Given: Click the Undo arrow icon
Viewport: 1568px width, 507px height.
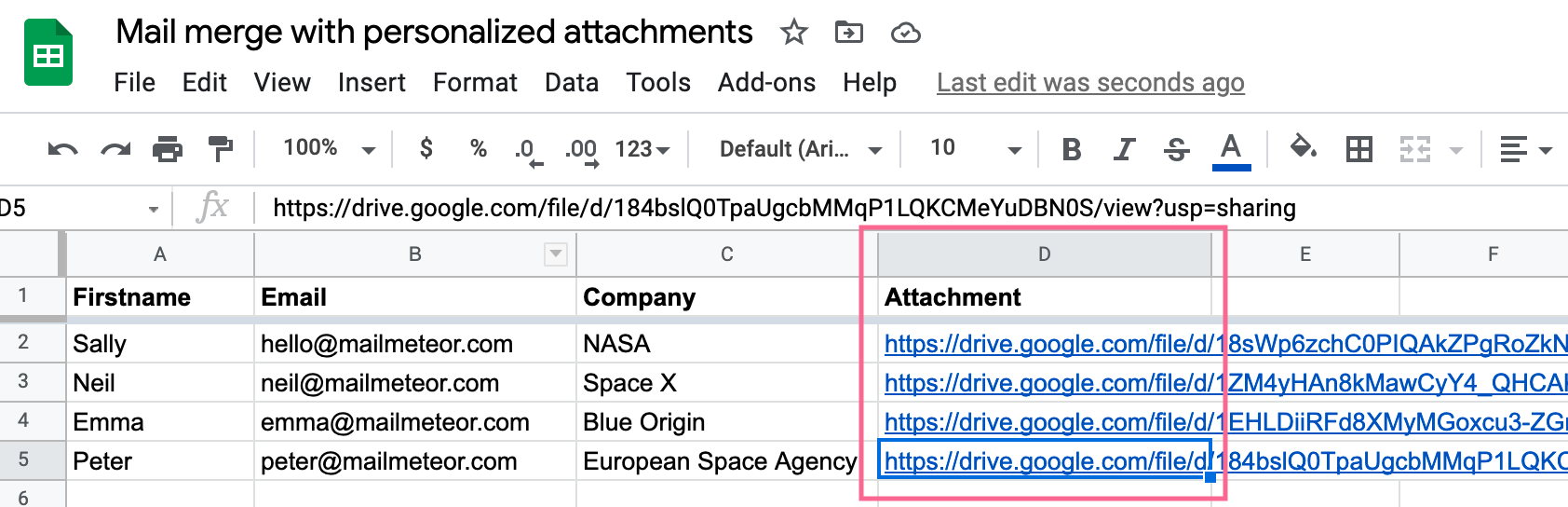Looking at the screenshot, I should (62, 149).
